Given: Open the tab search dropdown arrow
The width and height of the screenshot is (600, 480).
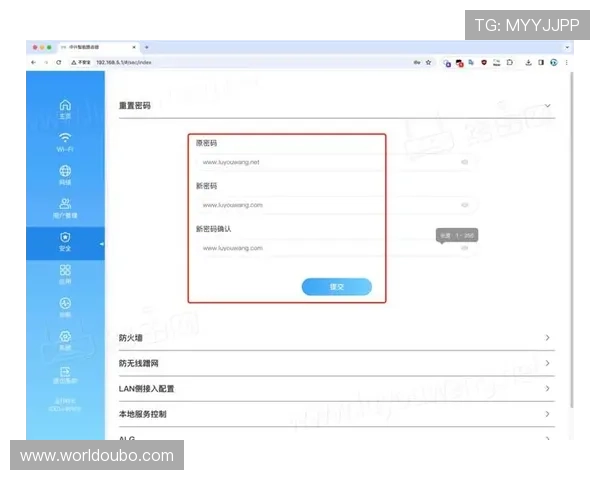Looking at the screenshot, I should point(567,47).
